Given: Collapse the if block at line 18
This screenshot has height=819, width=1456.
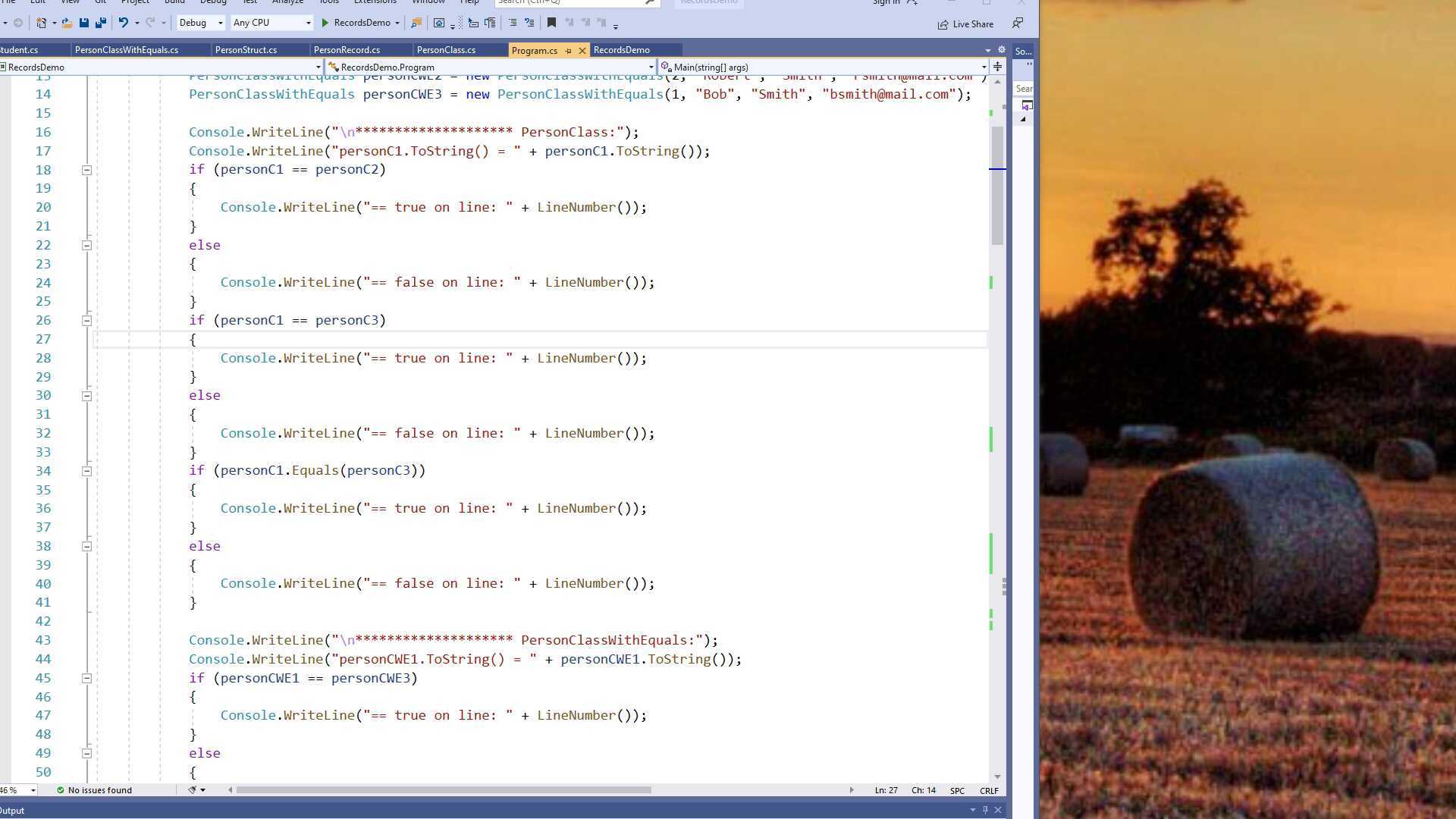Looking at the screenshot, I should (86, 170).
